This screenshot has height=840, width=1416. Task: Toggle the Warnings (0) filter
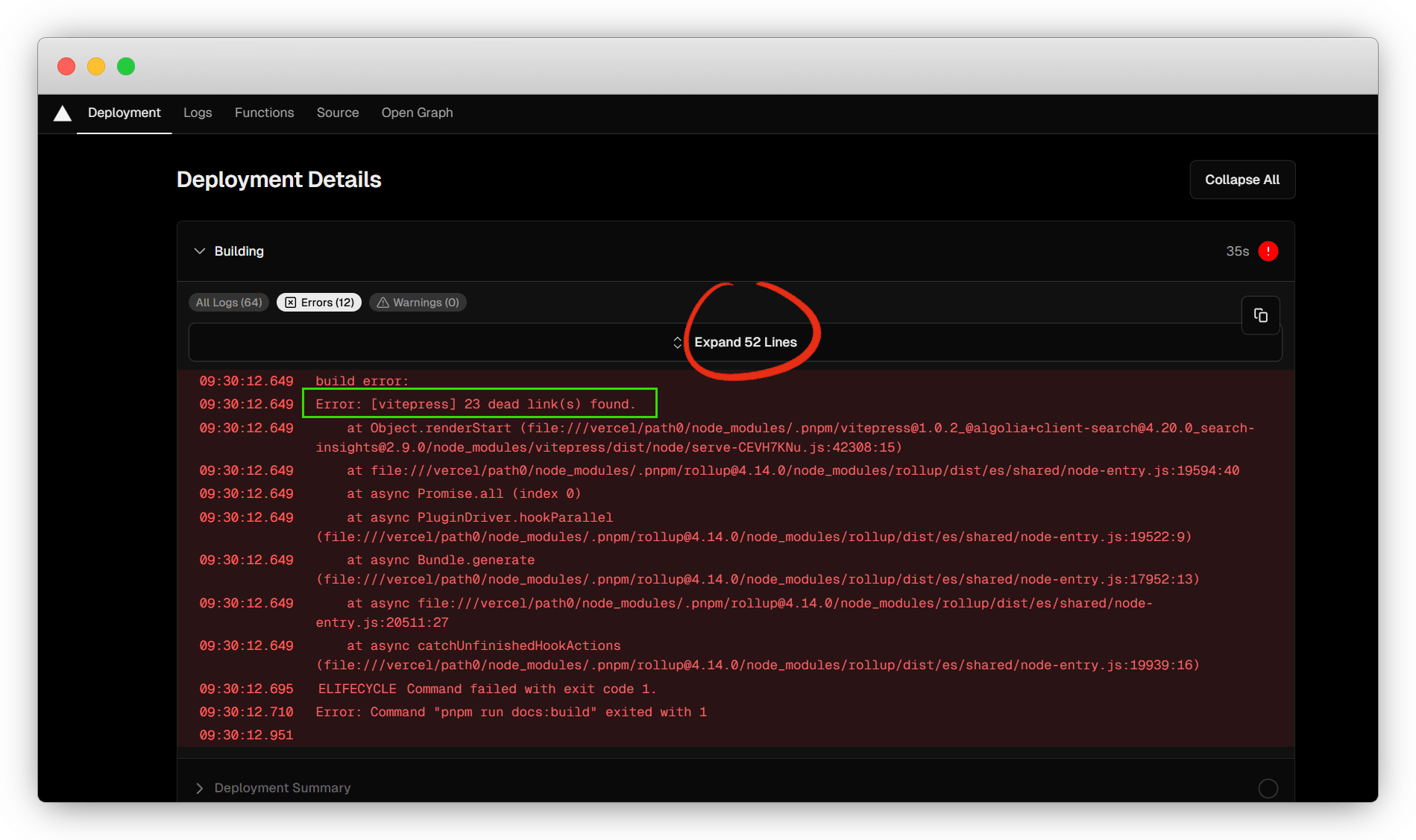point(418,303)
